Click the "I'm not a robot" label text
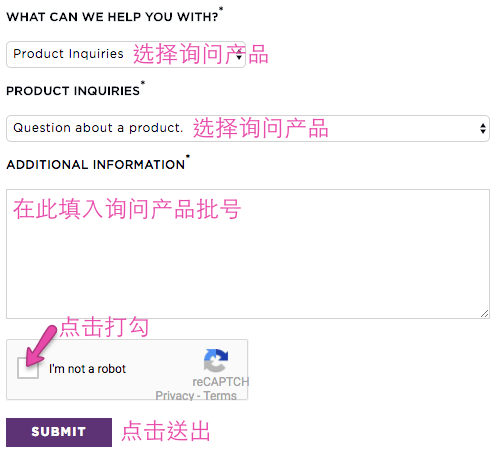The width and height of the screenshot is (497, 453). [x=87, y=369]
